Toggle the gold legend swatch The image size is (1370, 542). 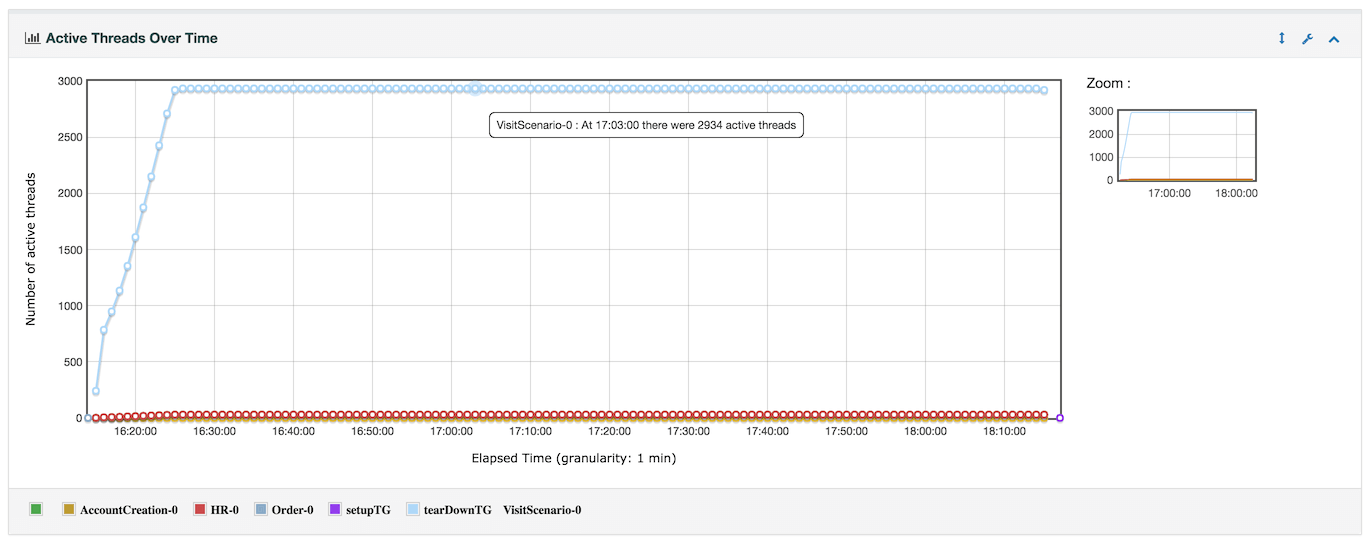click(69, 510)
